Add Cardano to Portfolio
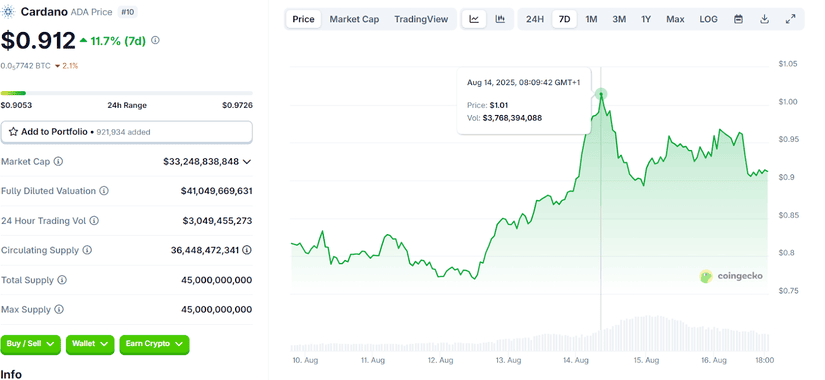The height and width of the screenshot is (380, 825). [x=126, y=132]
